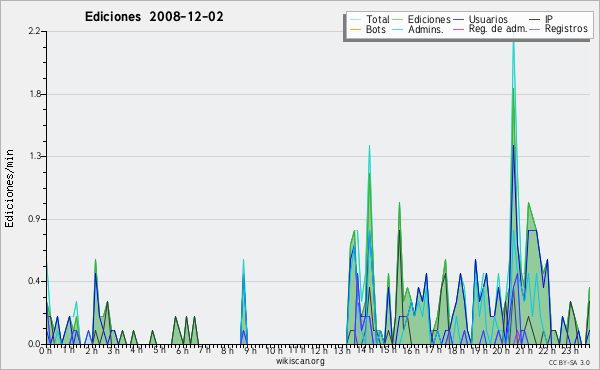Click the Ediciones 2008-12-02 chart title
Image resolution: width=600 pixels, height=370 pixels.
154,17
